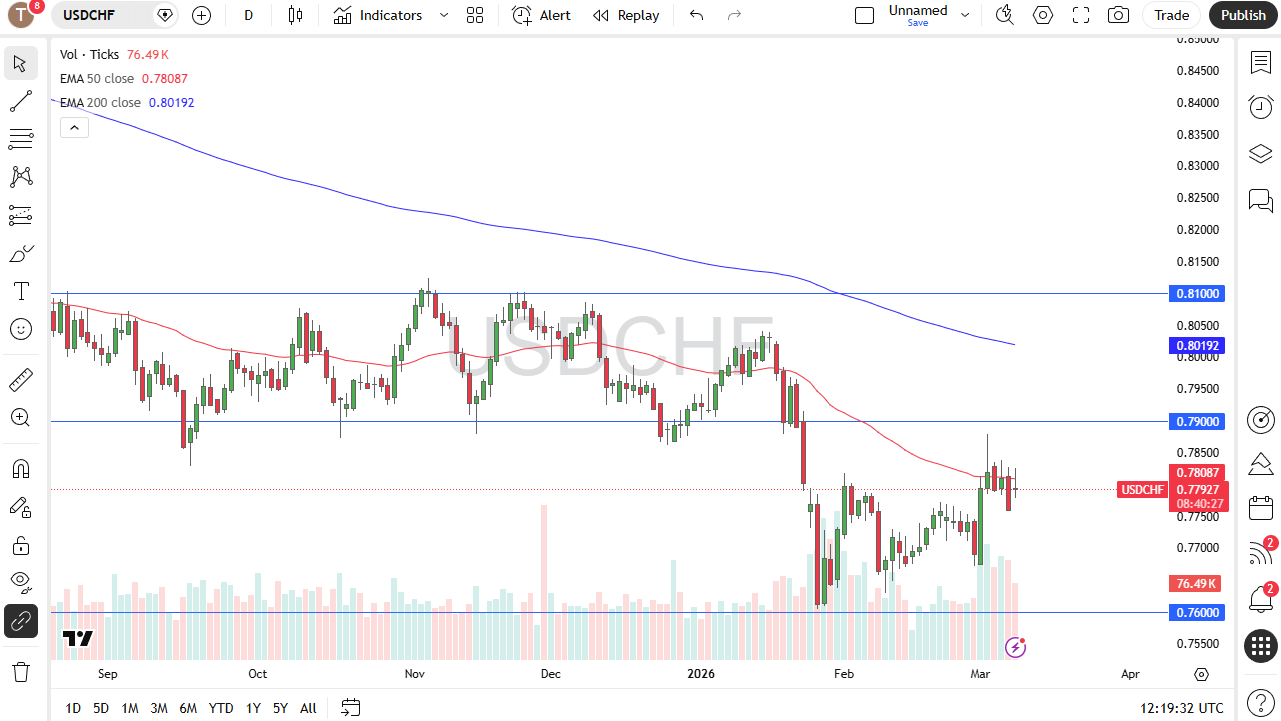Image resolution: width=1281 pixels, height=721 pixels.
Task: Select the ruler measure tool
Action: point(20,379)
